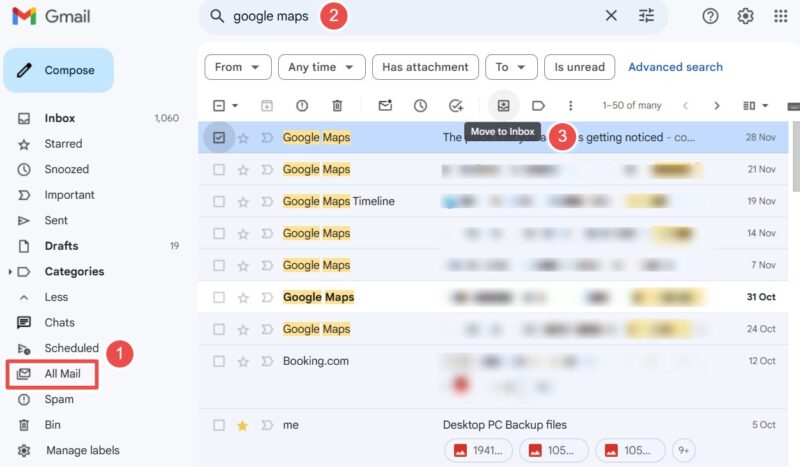Star the 21 Nov Google Maps email
Image resolution: width=800 pixels, height=467 pixels.
(243, 170)
